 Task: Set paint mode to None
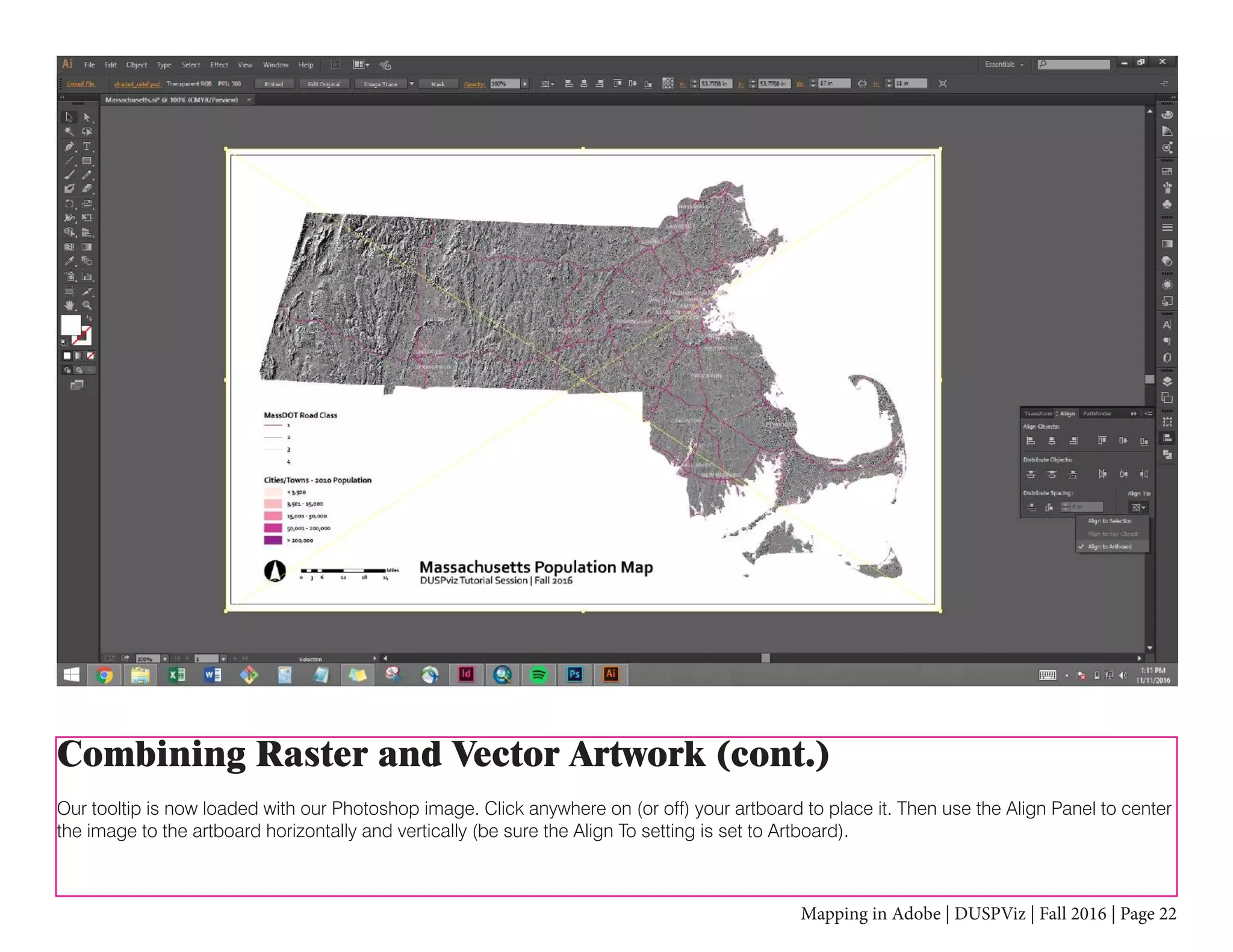click(x=90, y=356)
